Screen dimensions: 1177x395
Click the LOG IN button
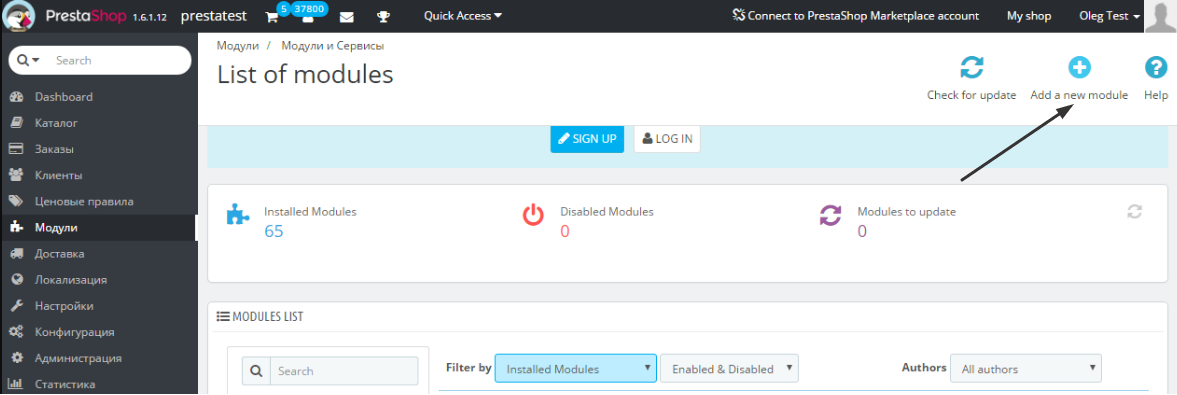pos(667,139)
